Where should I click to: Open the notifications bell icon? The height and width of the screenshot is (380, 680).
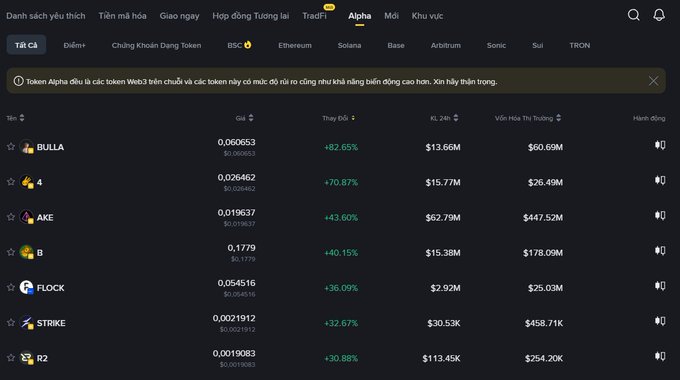pos(659,15)
